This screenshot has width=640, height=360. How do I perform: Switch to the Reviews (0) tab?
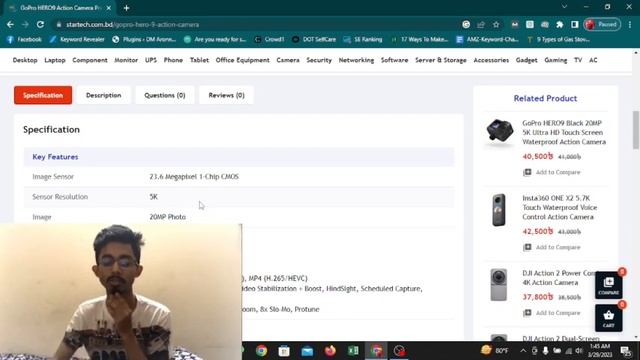(x=227, y=95)
